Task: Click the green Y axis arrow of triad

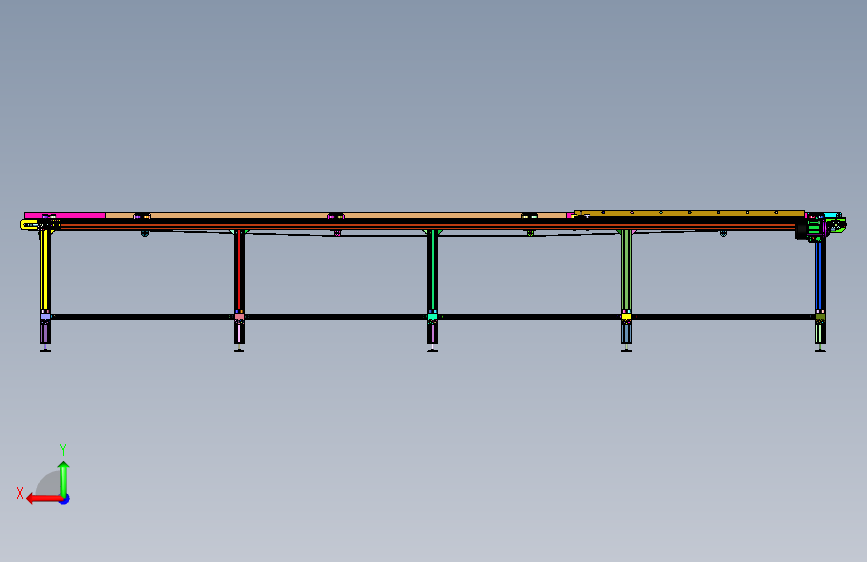Action: coord(64,478)
